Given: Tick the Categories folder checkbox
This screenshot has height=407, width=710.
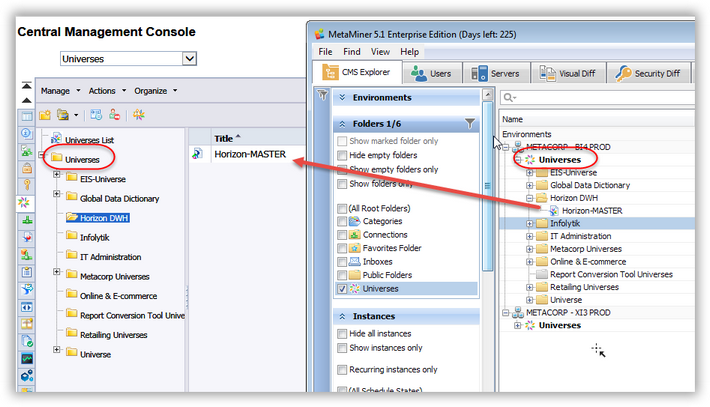Looking at the screenshot, I should tap(342, 221).
